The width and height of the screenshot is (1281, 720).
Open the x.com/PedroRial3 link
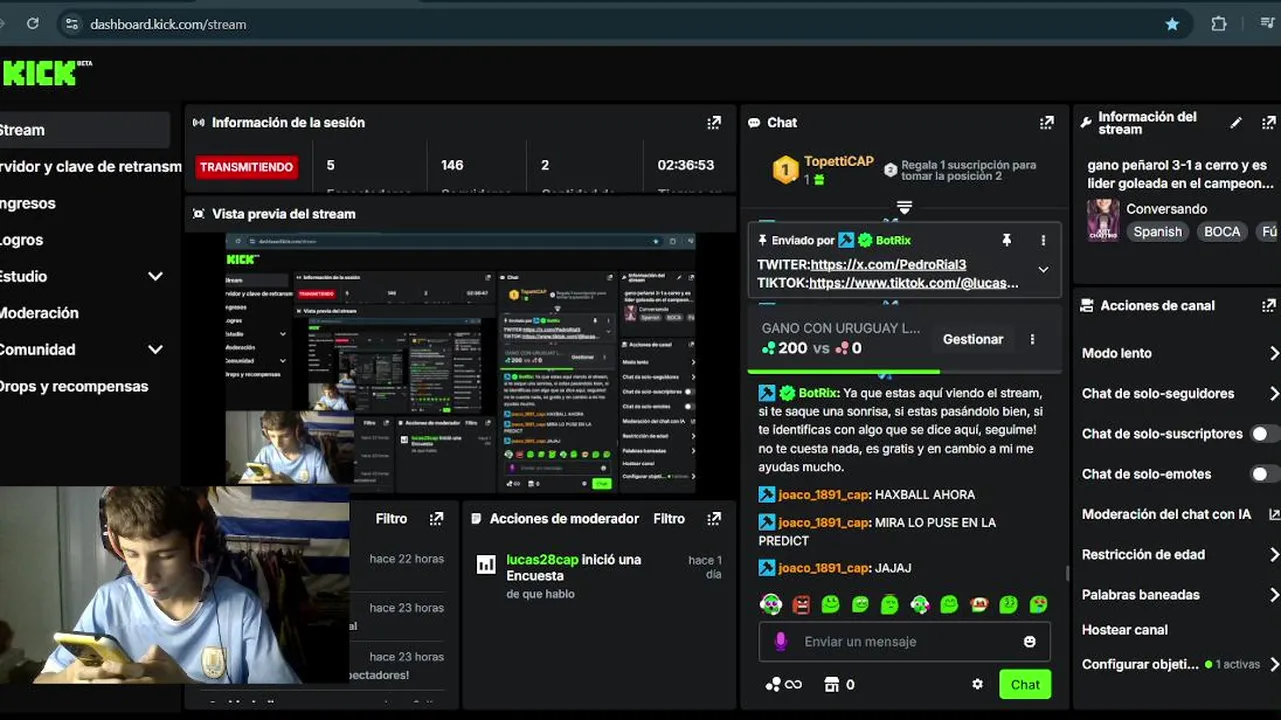point(888,265)
